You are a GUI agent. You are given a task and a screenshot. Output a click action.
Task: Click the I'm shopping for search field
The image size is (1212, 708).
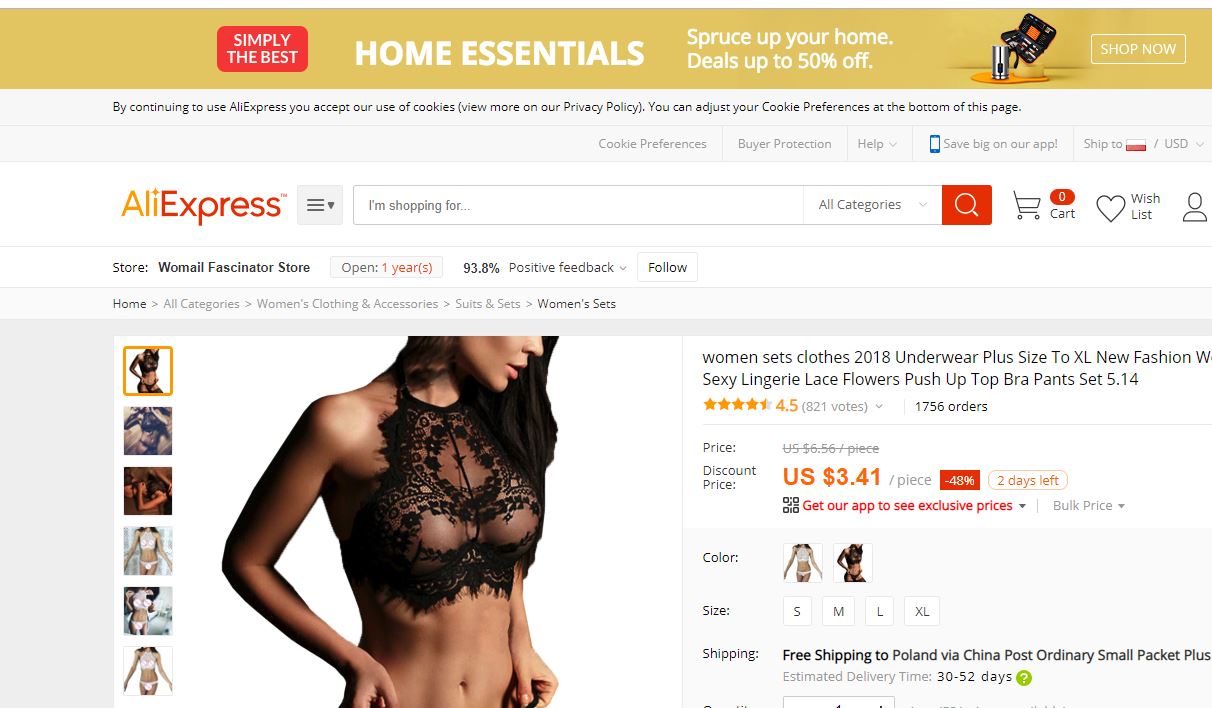[578, 205]
